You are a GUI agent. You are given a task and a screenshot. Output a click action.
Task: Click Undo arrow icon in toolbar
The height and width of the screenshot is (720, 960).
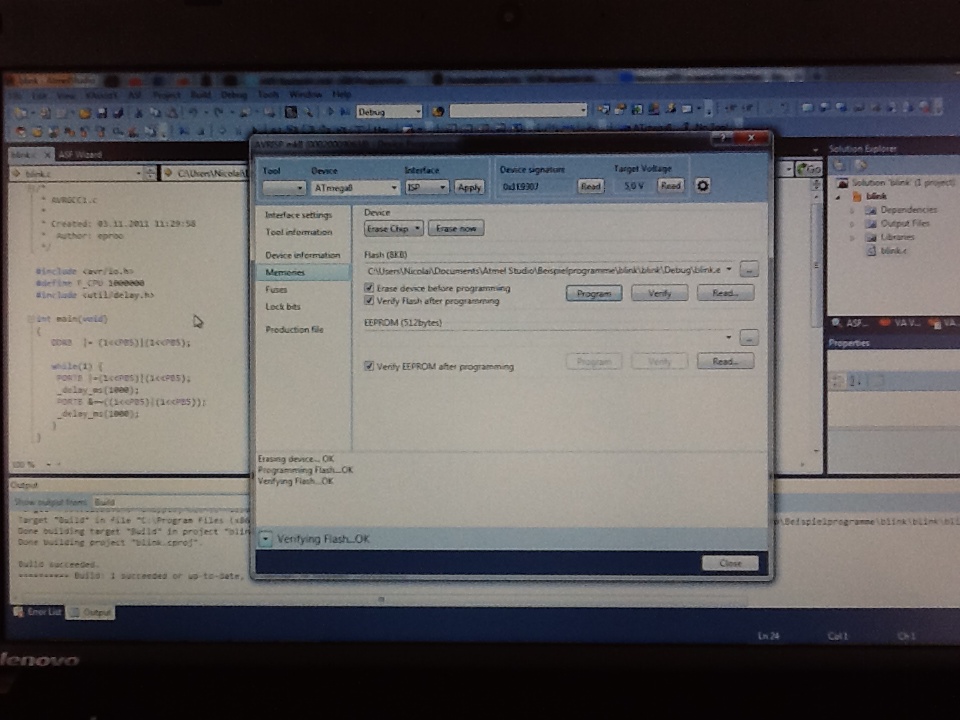coord(193,113)
